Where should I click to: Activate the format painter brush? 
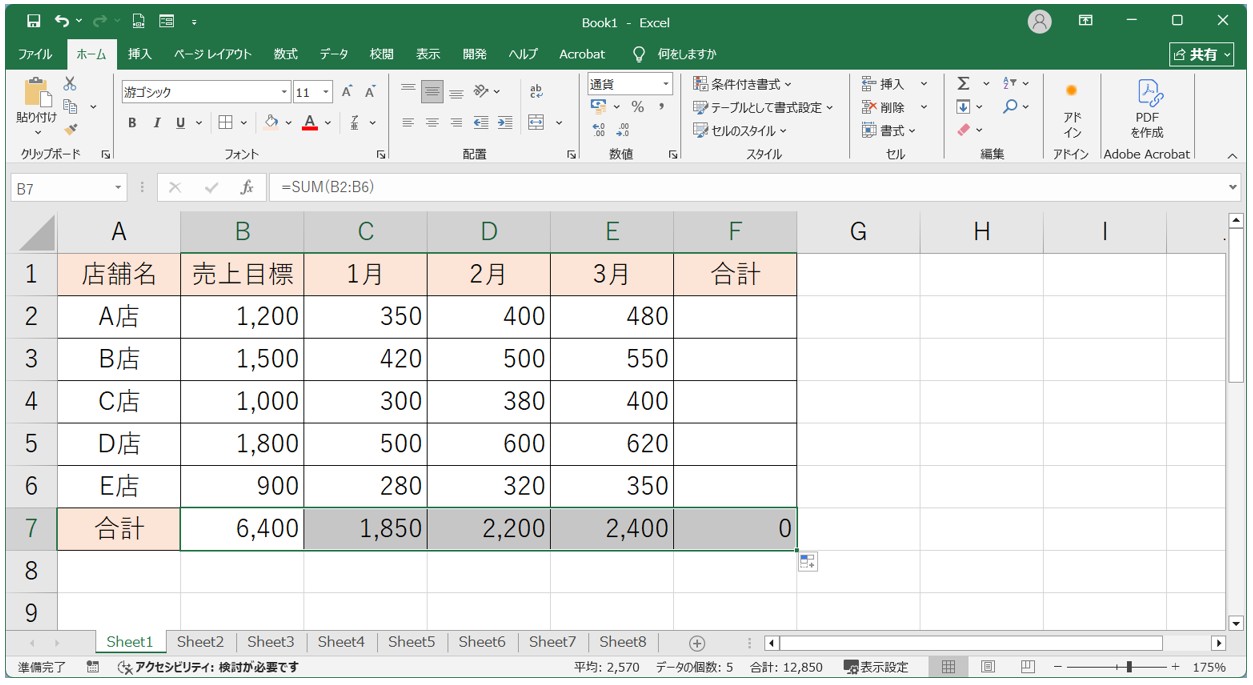[70, 129]
